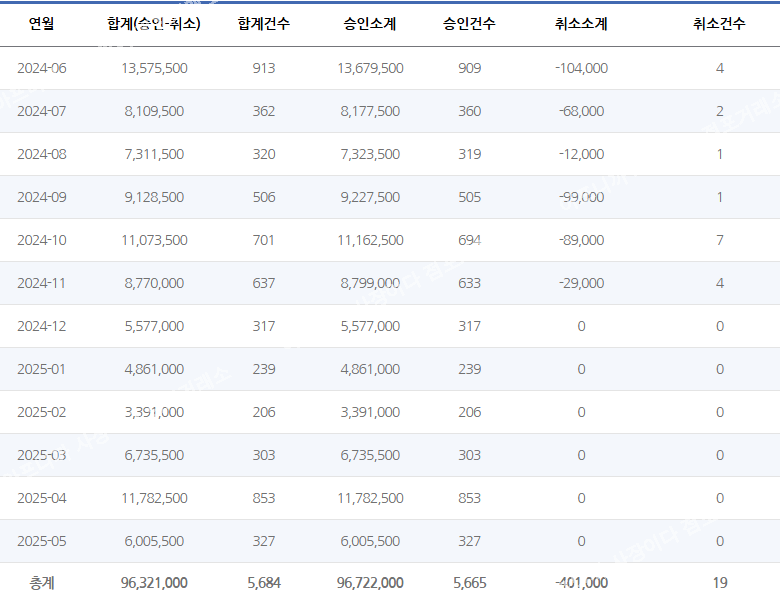Click the 합계건수 column header
This screenshot has height=598, width=780.
(x=264, y=23)
